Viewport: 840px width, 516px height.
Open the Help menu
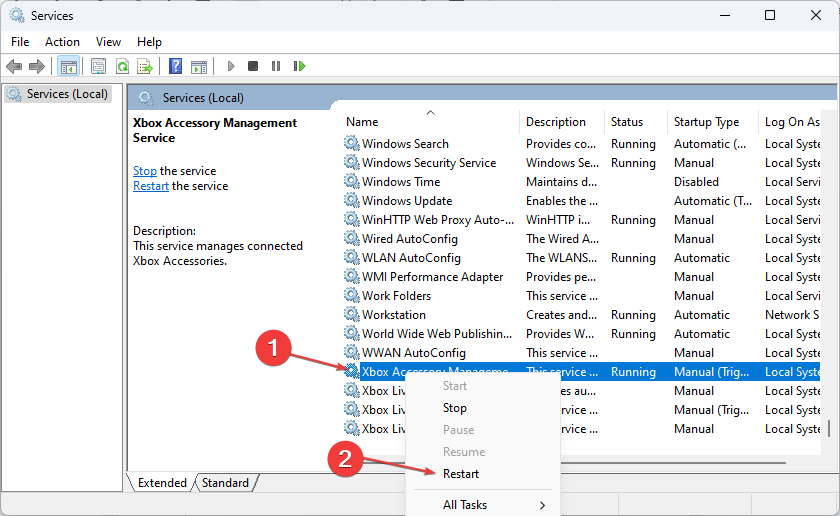(x=149, y=42)
